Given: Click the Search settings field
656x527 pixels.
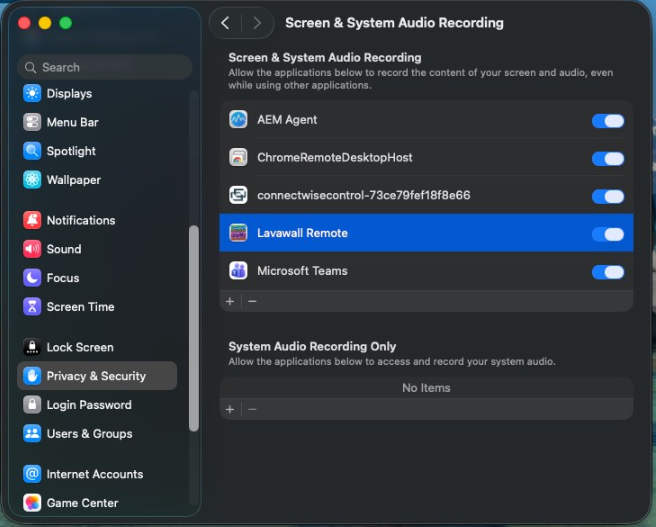Looking at the screenshot, I should pos(105,67).
